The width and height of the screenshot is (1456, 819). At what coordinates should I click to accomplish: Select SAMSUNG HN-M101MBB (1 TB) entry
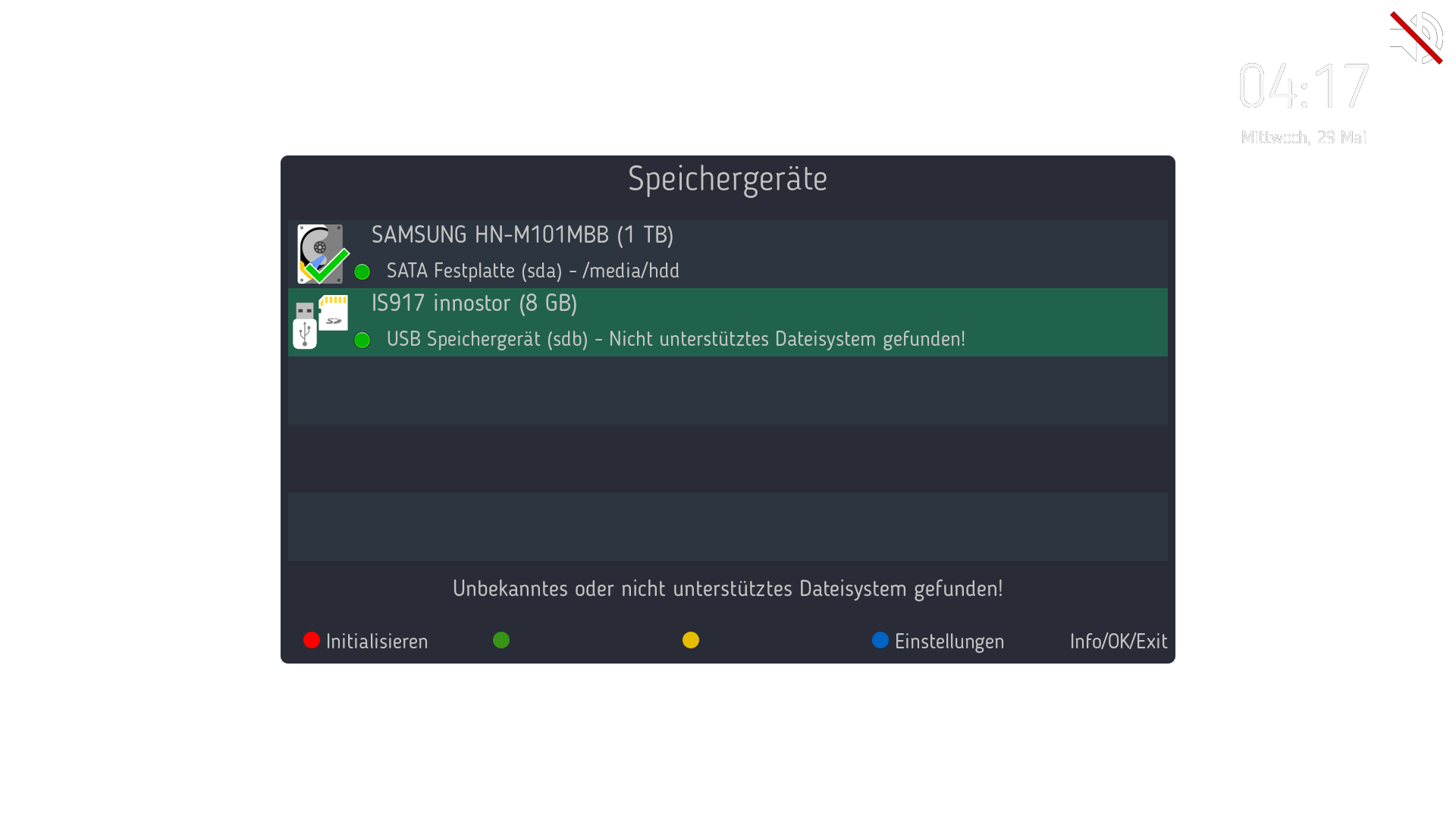[x=522, y=235]
